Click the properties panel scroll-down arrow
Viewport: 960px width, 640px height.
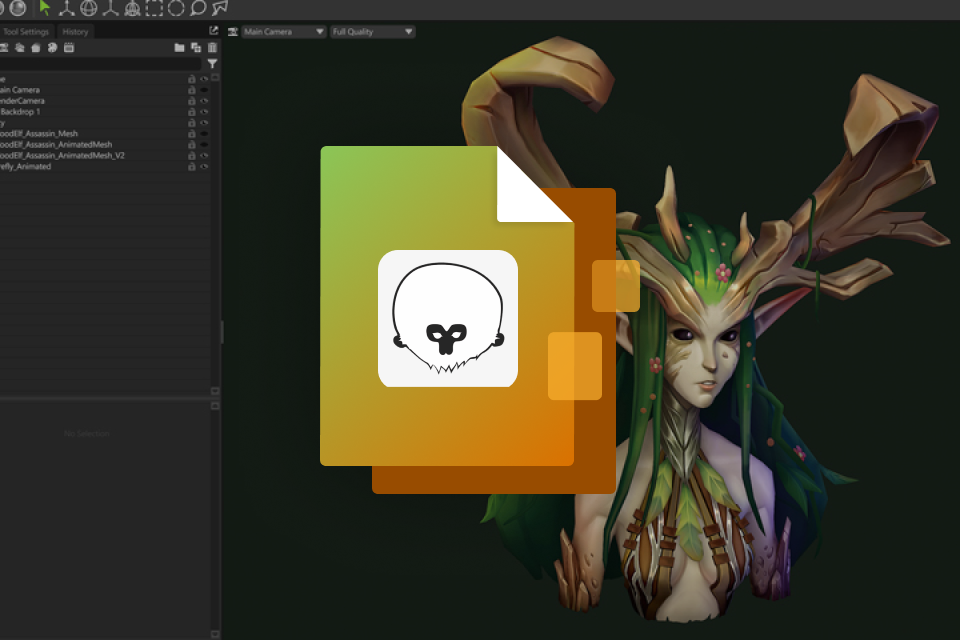tap(216, 634)
